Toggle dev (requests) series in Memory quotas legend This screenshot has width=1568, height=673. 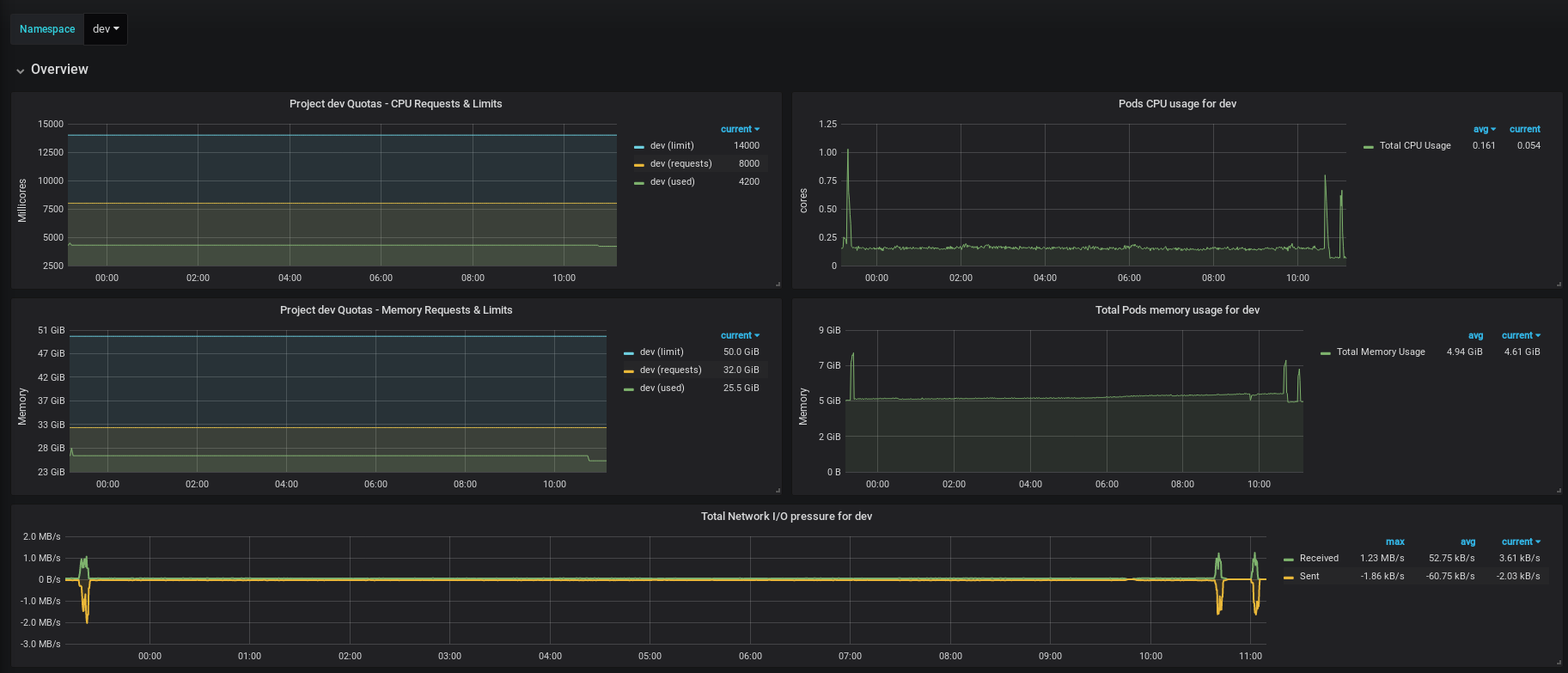(670, 370)
